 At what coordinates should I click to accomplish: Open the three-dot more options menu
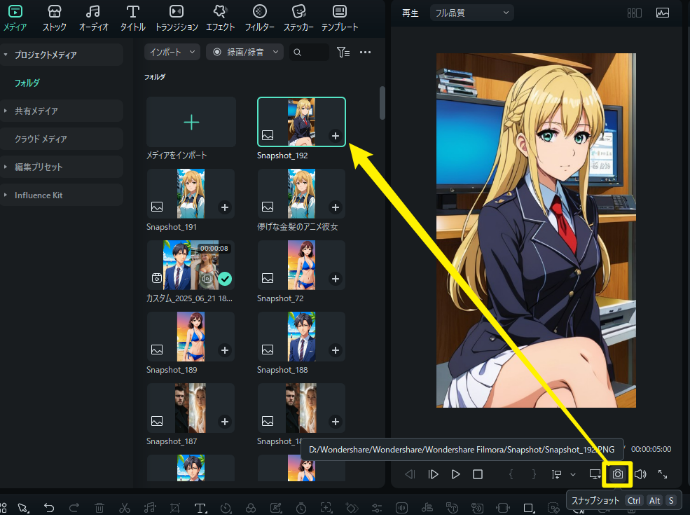[x=365, y=52]
